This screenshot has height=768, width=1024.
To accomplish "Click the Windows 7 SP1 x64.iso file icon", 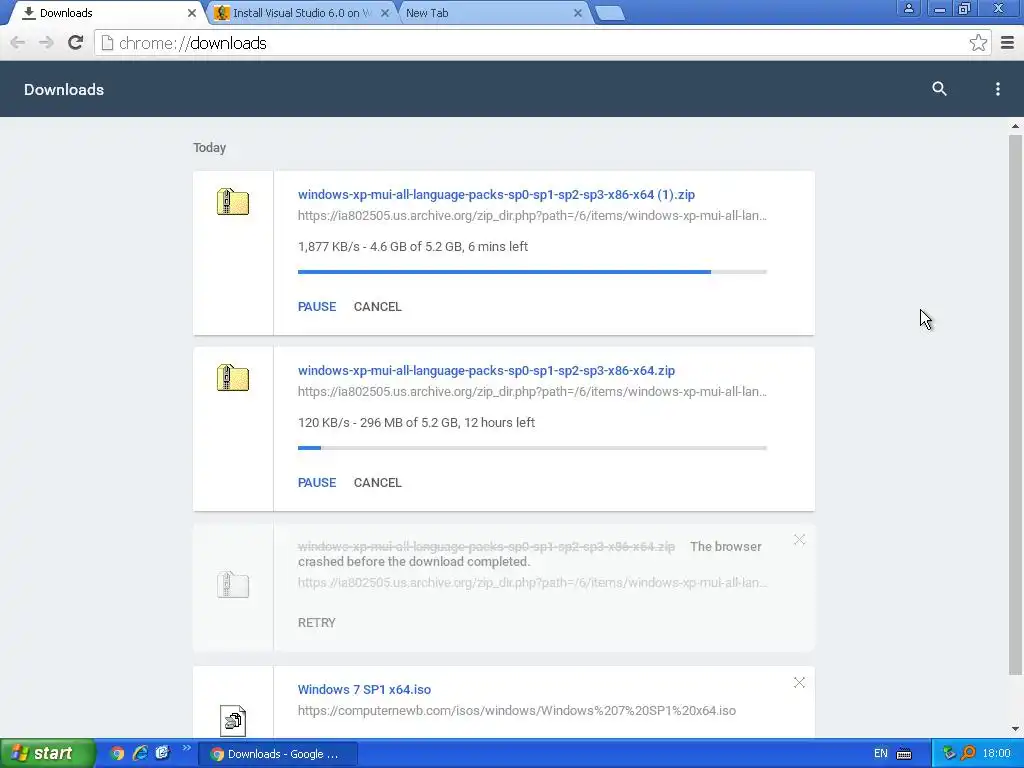I will click(233, 720).
